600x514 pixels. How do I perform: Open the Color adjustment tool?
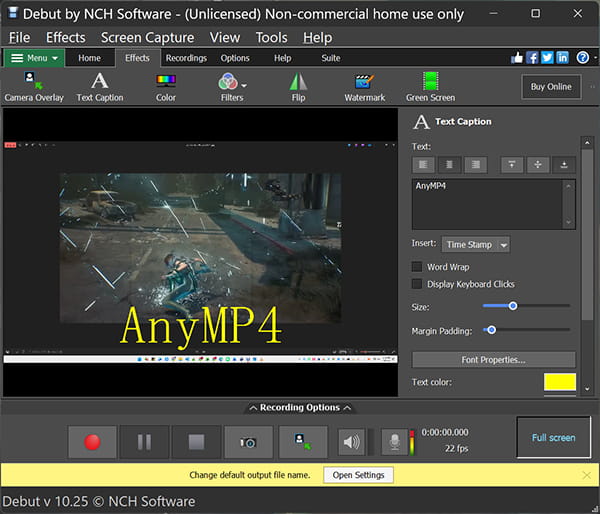(x=166, y=87)
